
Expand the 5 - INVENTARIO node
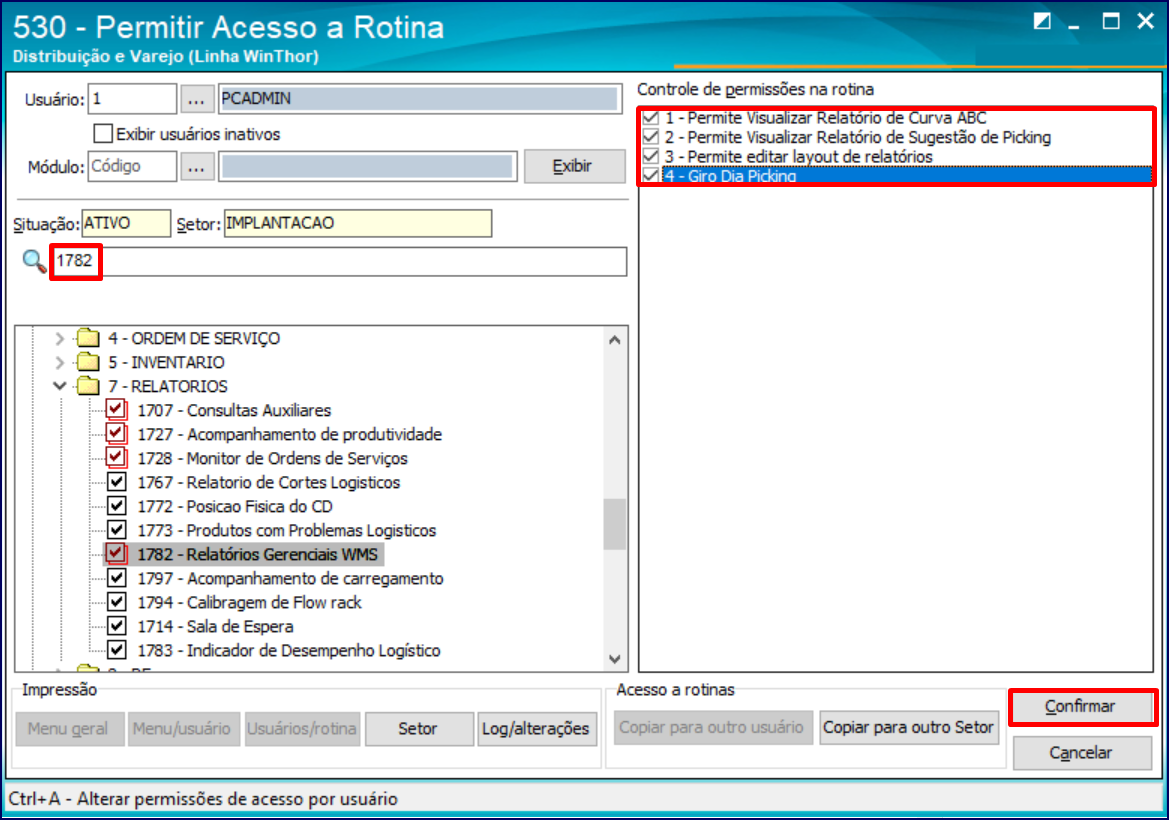click(60, 362)
